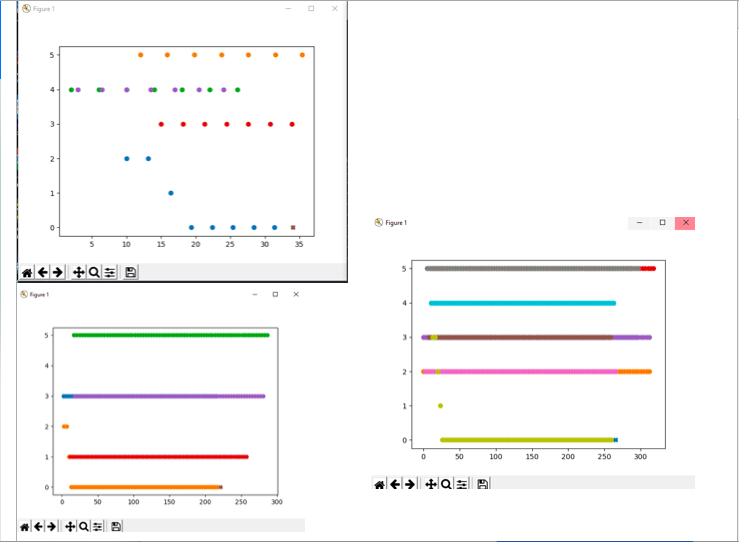Click Forward arrow in right figure toolbar
Image resolution: width=739 pixels, height=542 pixels.
(410, 484)
